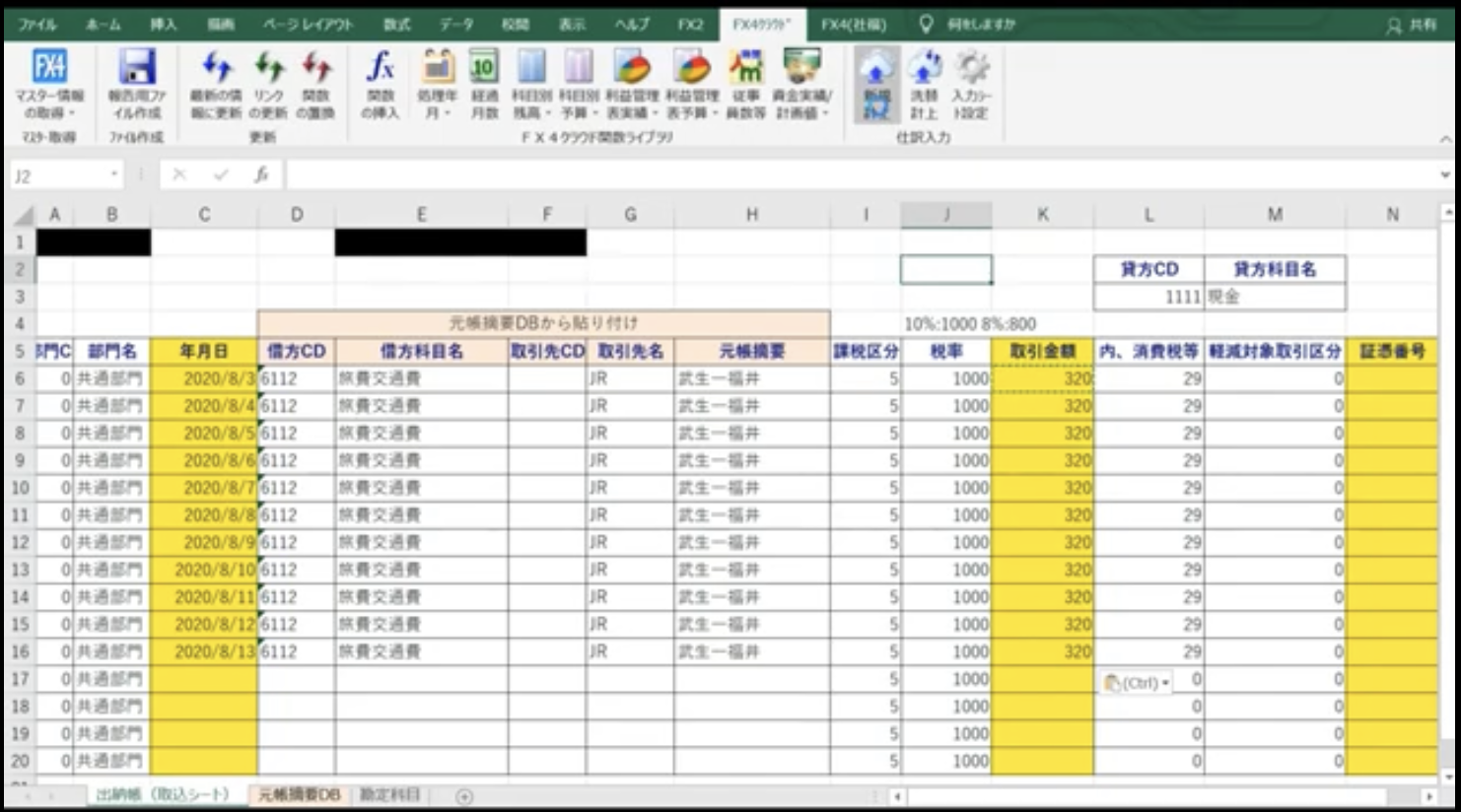1461x812 pixels.
Task: Click the formula bar enter checkmark icon
Action: click(221, 175)
